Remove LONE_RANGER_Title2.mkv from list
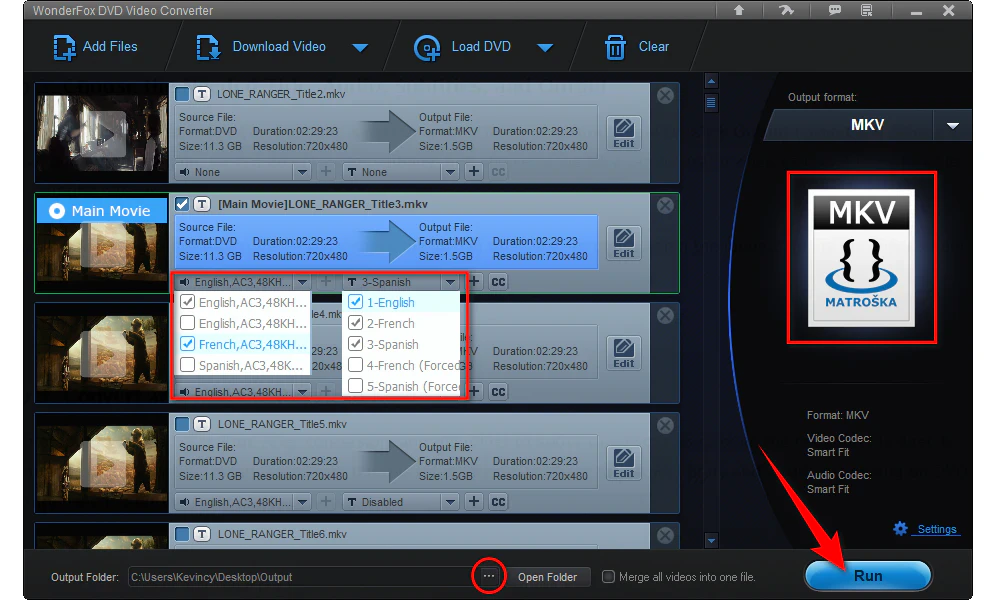The height and width of the screenshot is (600, 1000). click(665, 96)
